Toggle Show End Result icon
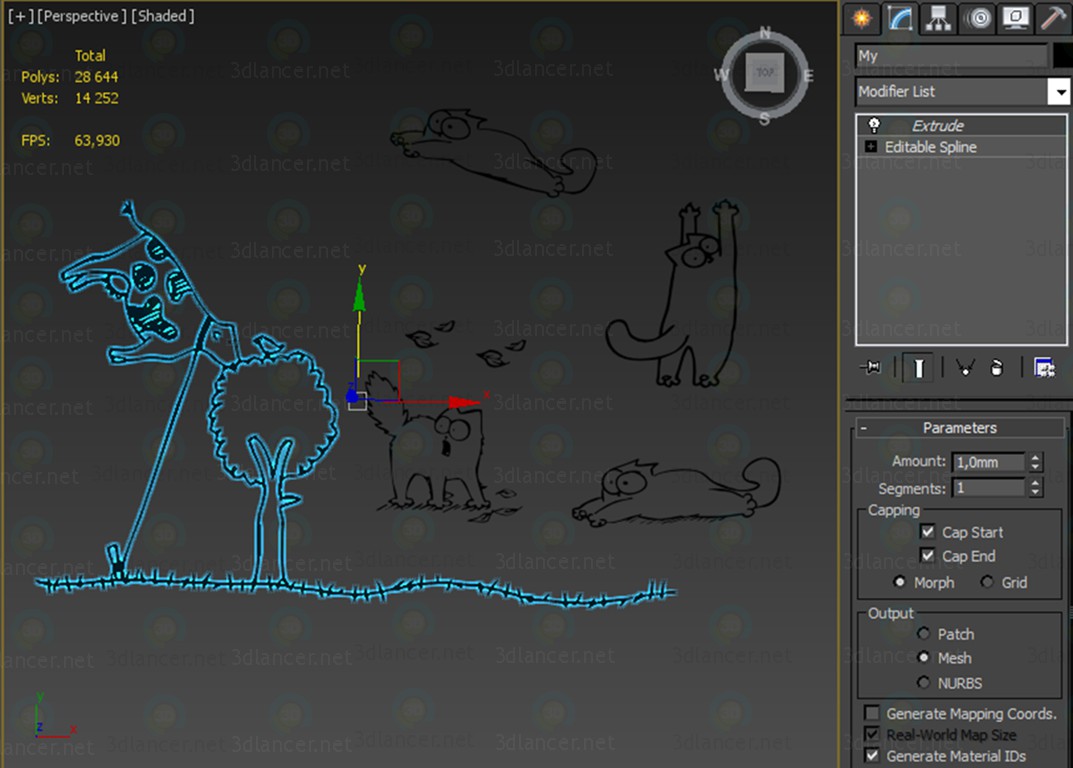 pos(918,368)
